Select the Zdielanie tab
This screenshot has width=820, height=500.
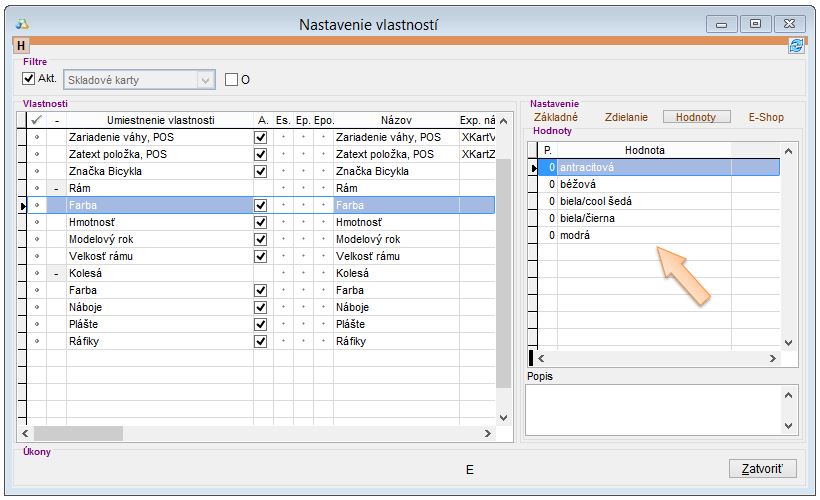[x=626, y=117]
